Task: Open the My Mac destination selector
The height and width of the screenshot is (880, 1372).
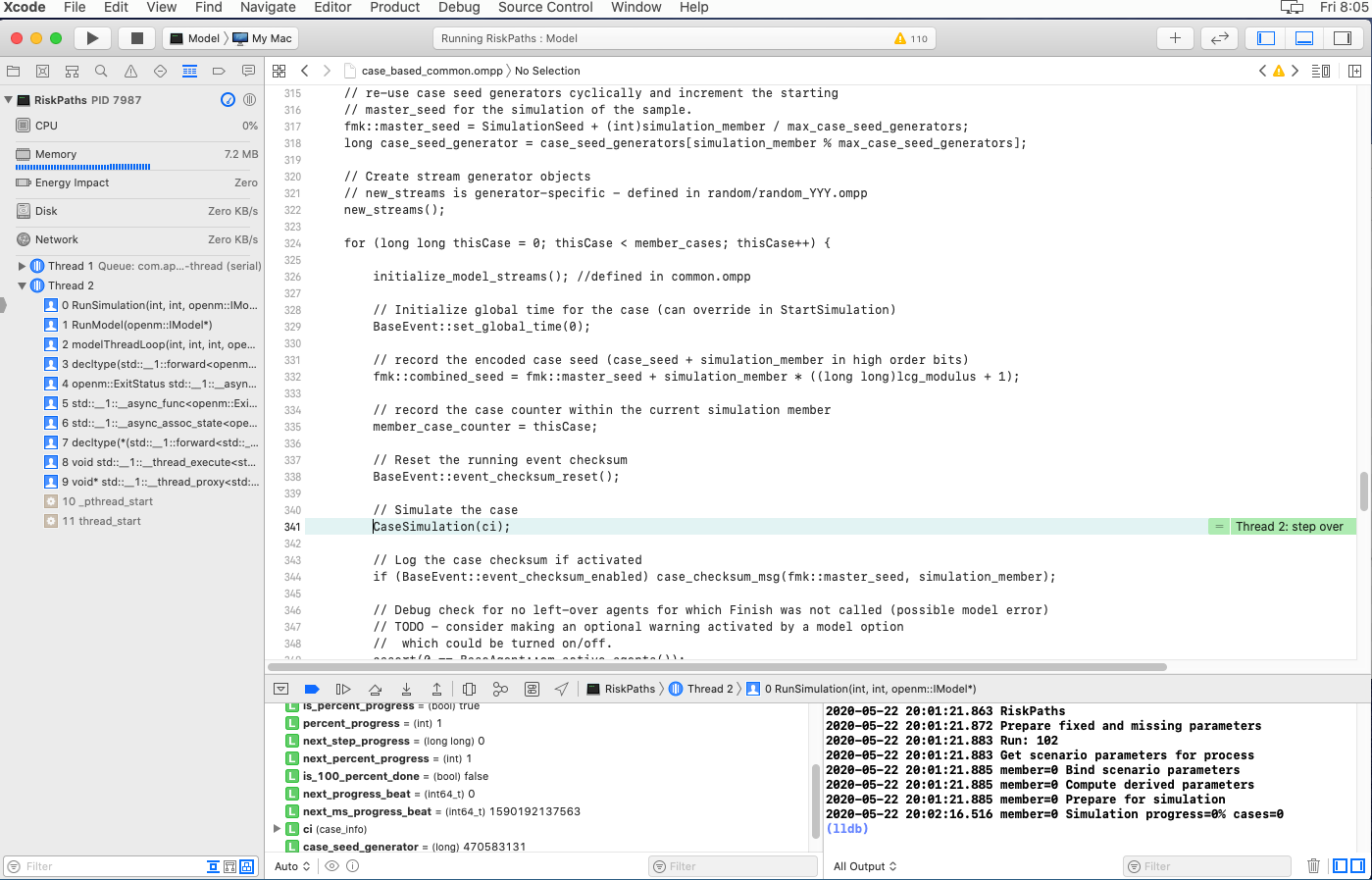Action: (x=263, y=38)
